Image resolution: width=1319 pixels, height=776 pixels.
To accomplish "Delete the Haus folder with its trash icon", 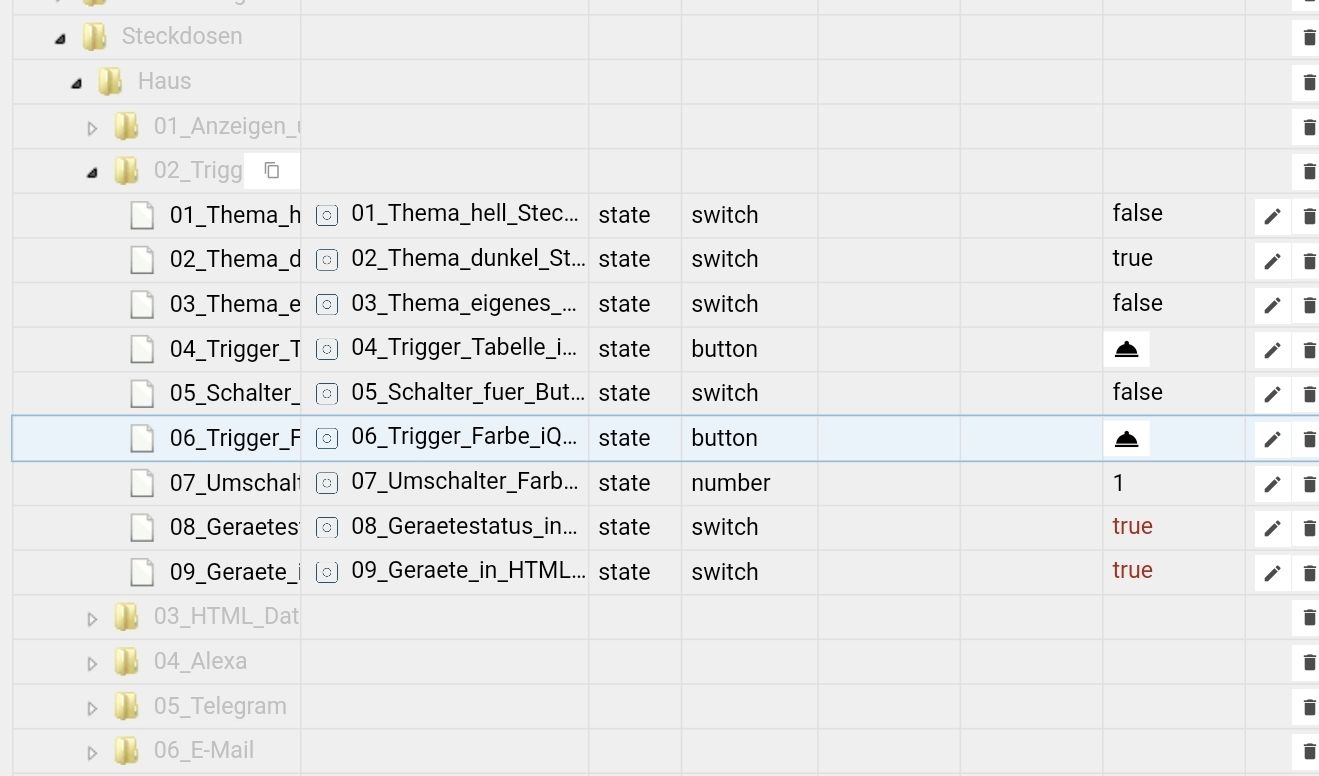I will tap(1308, 83).
